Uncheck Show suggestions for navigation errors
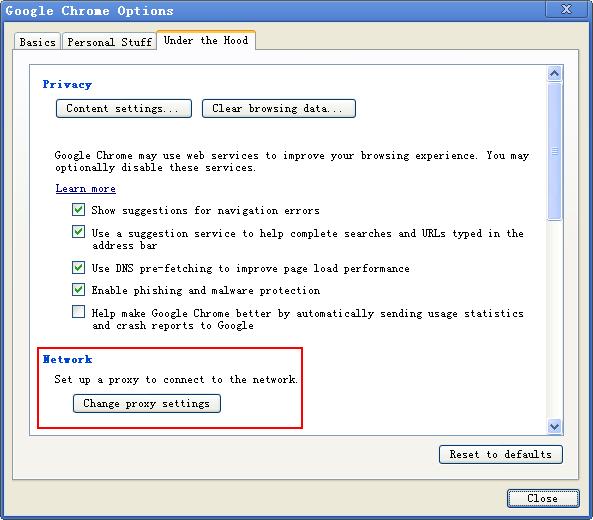The width and height of the screenshot is (593, 520). point(78,210)
